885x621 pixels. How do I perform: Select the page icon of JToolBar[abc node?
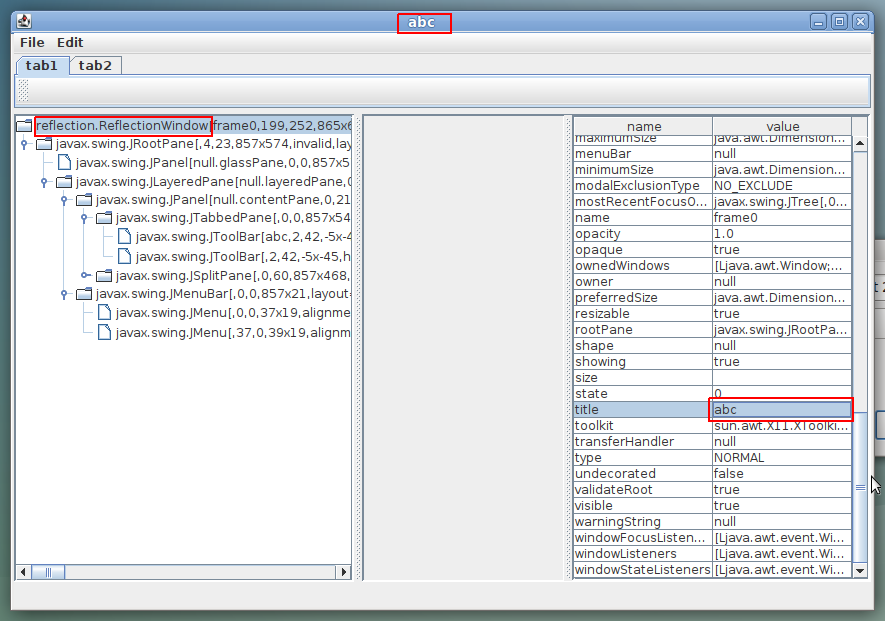124,236
